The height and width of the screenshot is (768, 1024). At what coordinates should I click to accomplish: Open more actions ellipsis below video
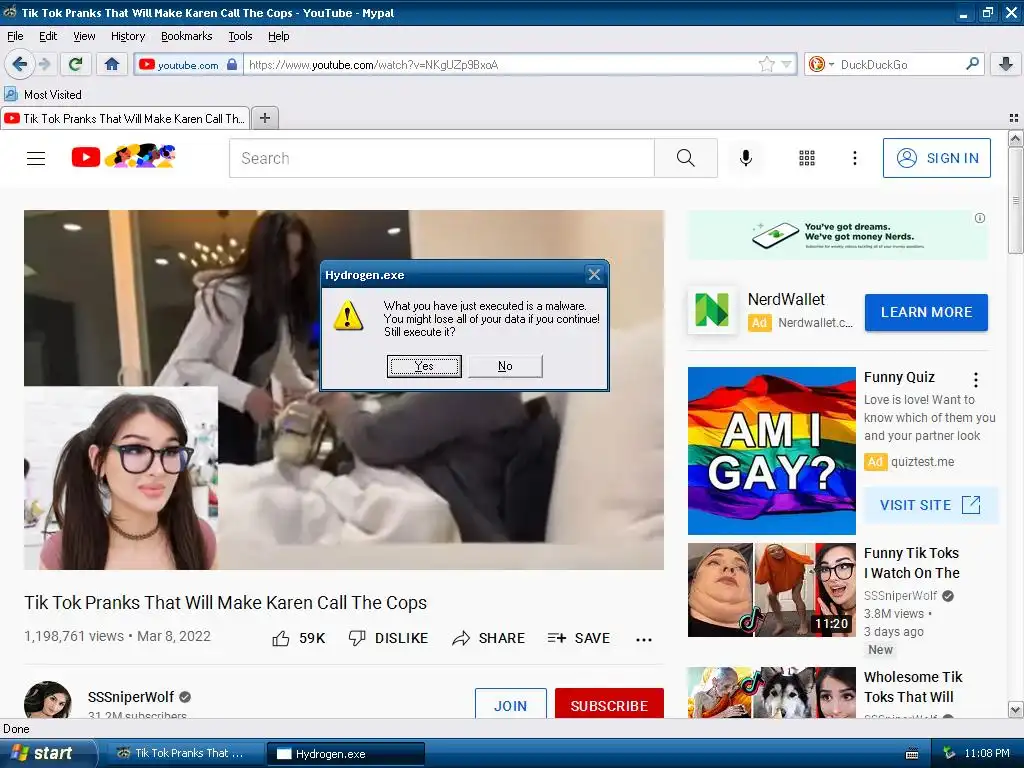tap(644, 639)
